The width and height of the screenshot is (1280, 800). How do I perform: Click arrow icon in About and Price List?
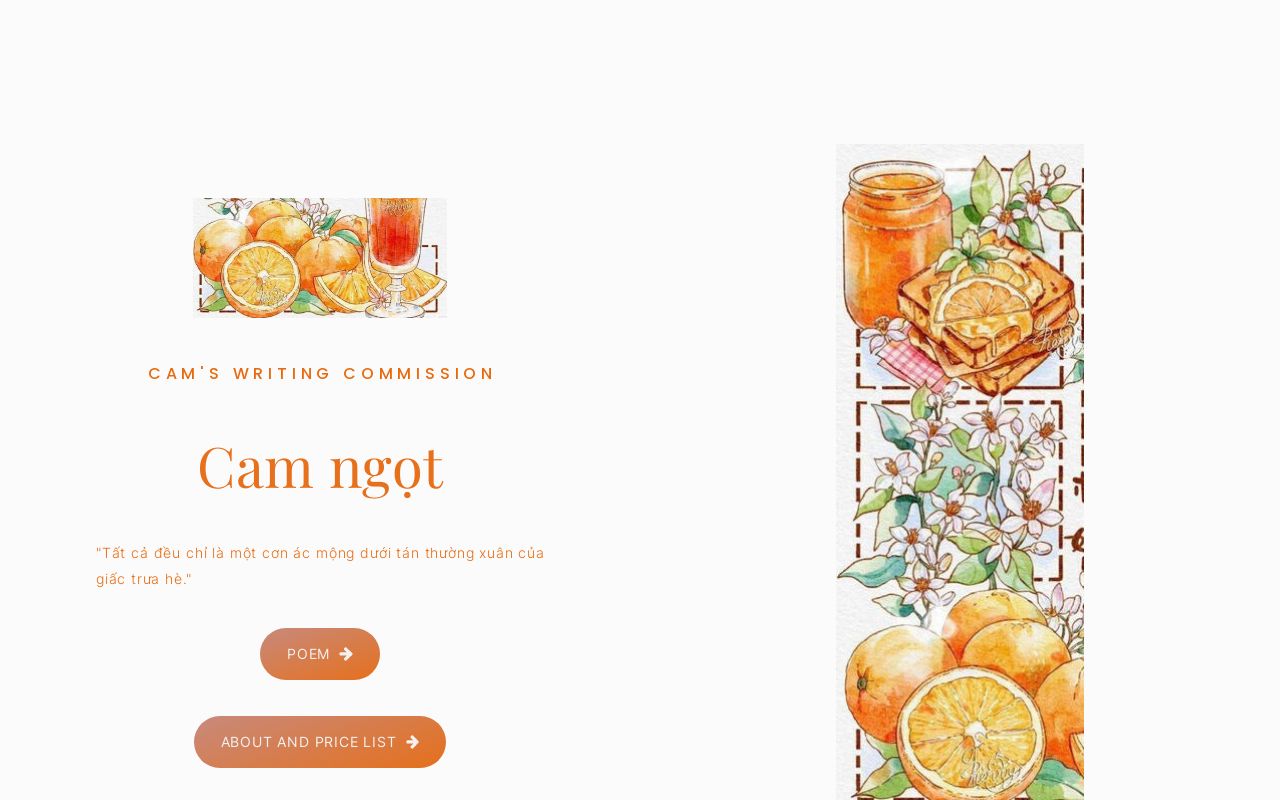(412, 742)
